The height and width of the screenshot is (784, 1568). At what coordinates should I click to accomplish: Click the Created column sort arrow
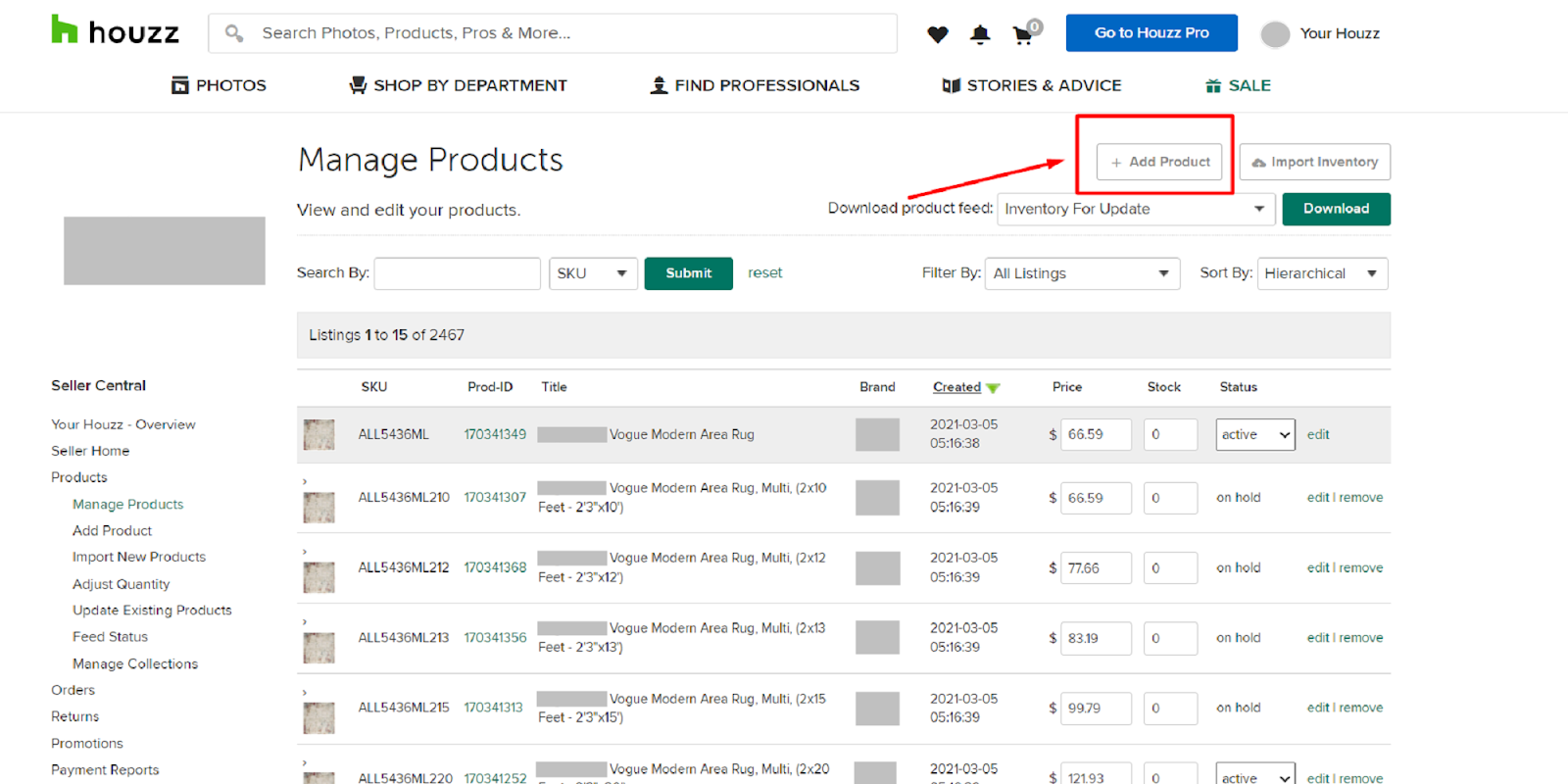pyautogui.click(x=993, y=388)
